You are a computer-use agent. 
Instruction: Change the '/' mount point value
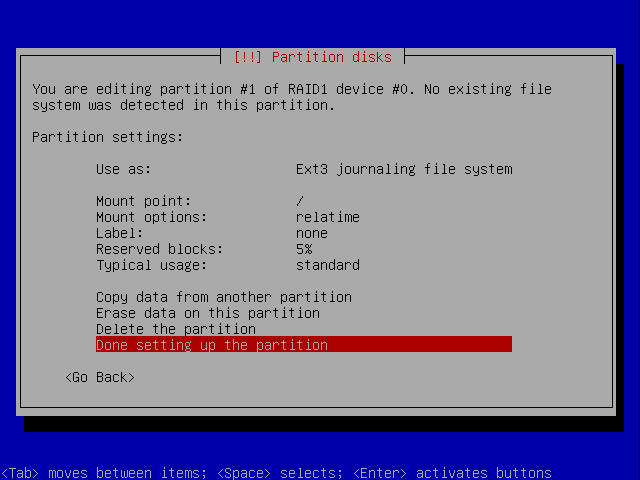[300, 201]
